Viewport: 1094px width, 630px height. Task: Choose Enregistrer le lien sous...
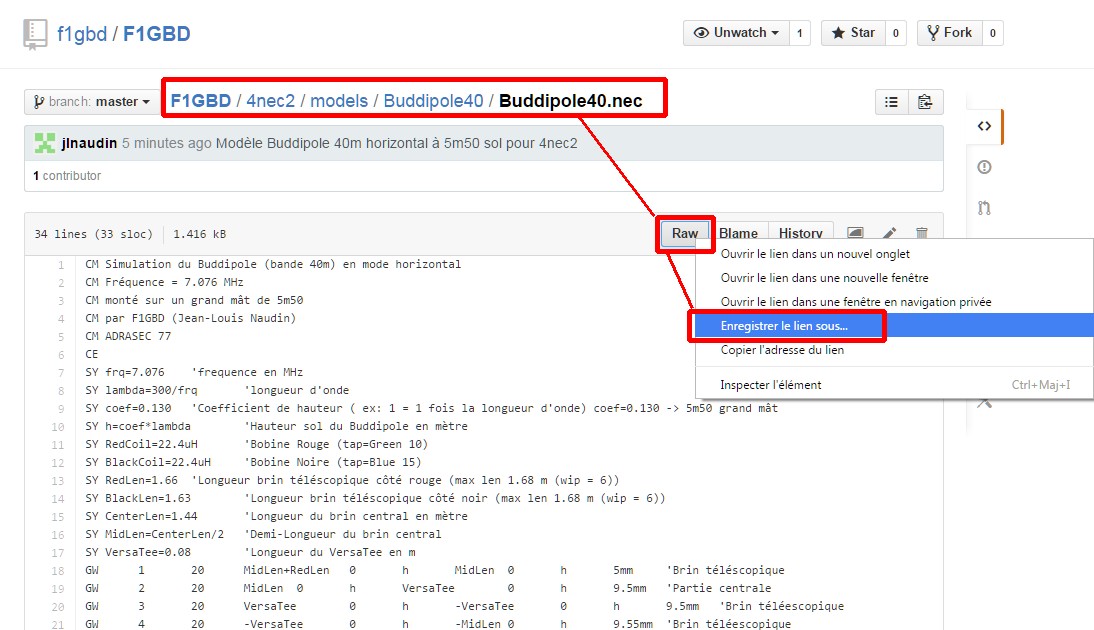[894, 326]
